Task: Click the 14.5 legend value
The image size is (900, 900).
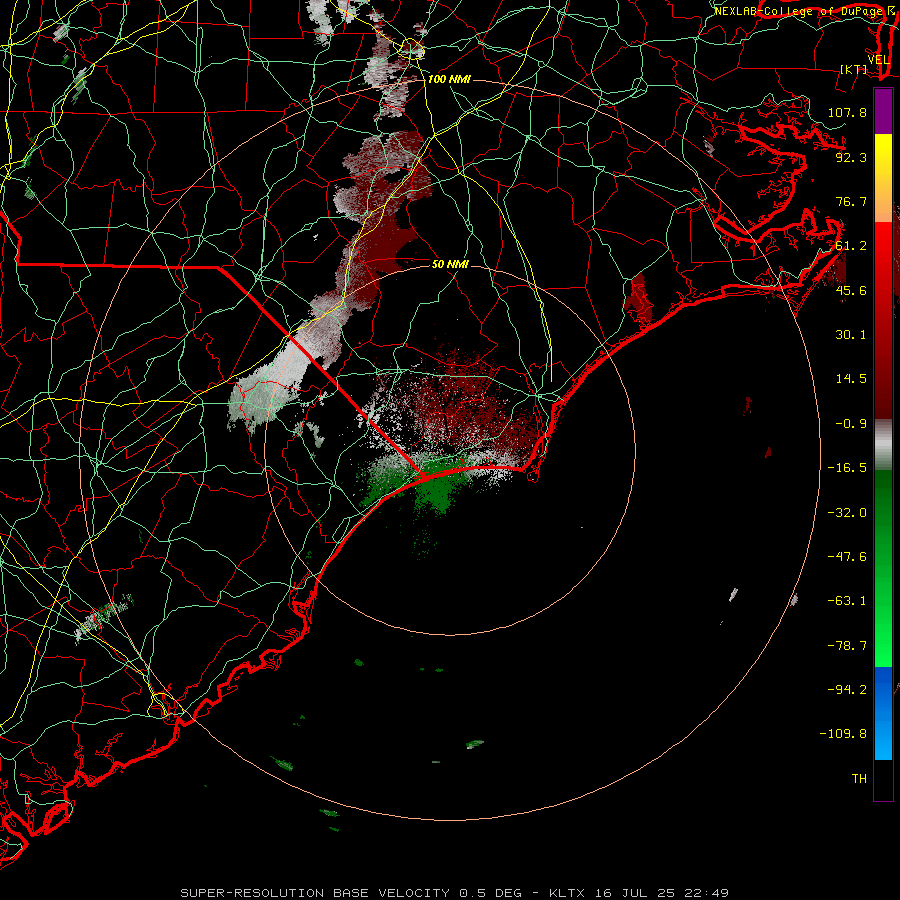Action: (x=851, y=379)
